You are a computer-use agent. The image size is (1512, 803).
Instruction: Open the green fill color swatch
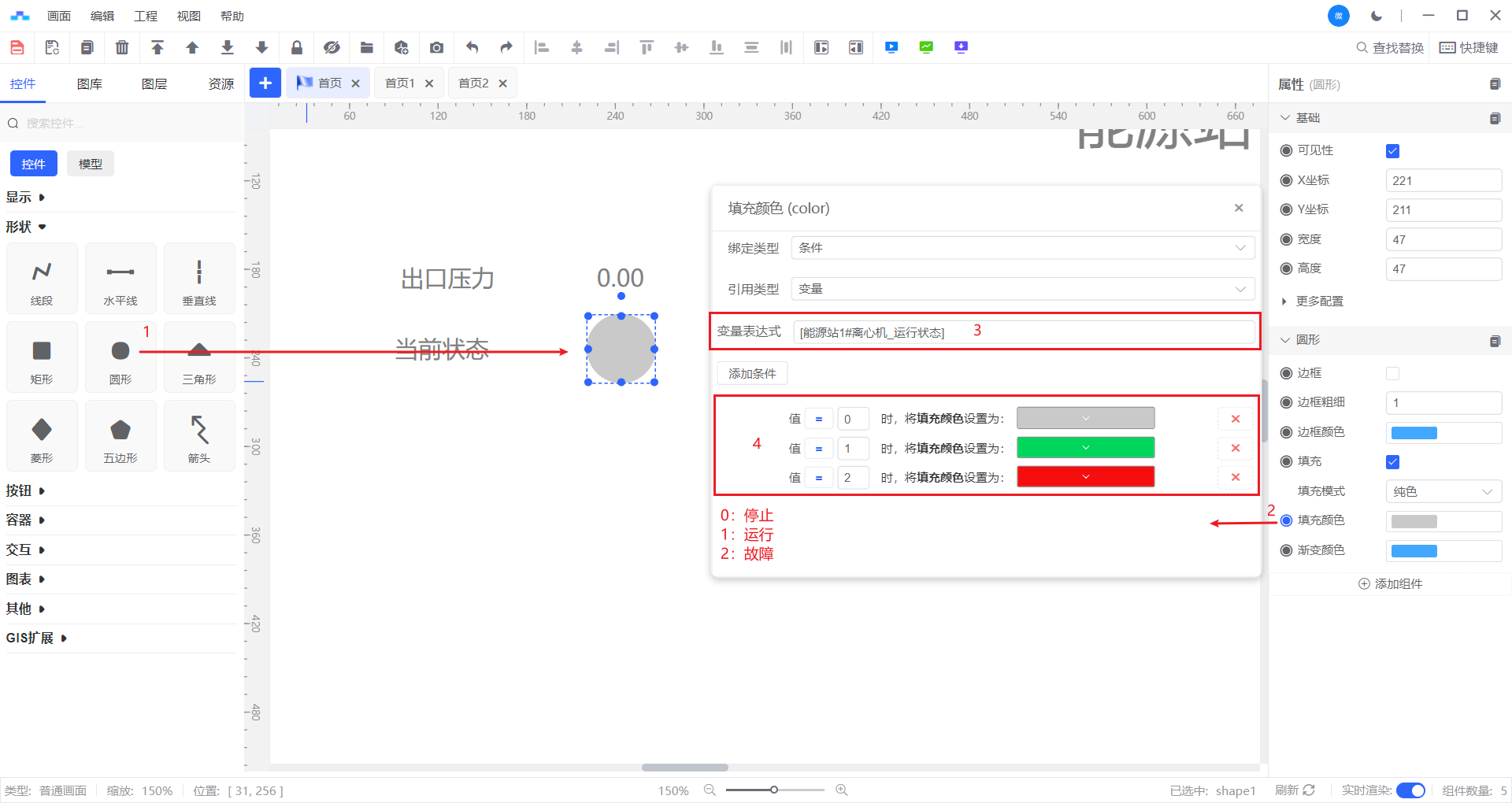(1085, 448)
